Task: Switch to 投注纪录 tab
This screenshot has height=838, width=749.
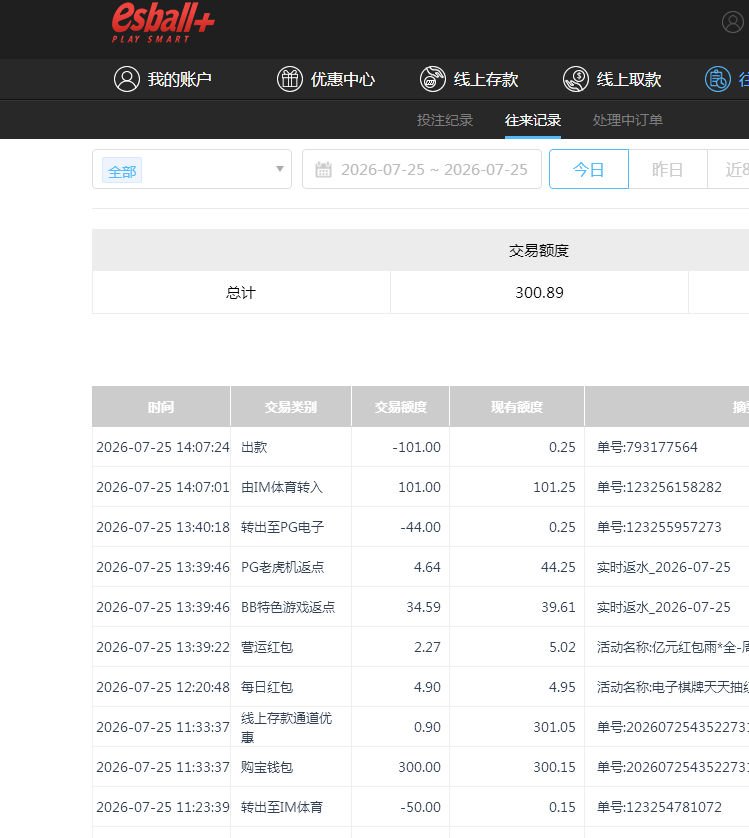Action: pos(445,120)
